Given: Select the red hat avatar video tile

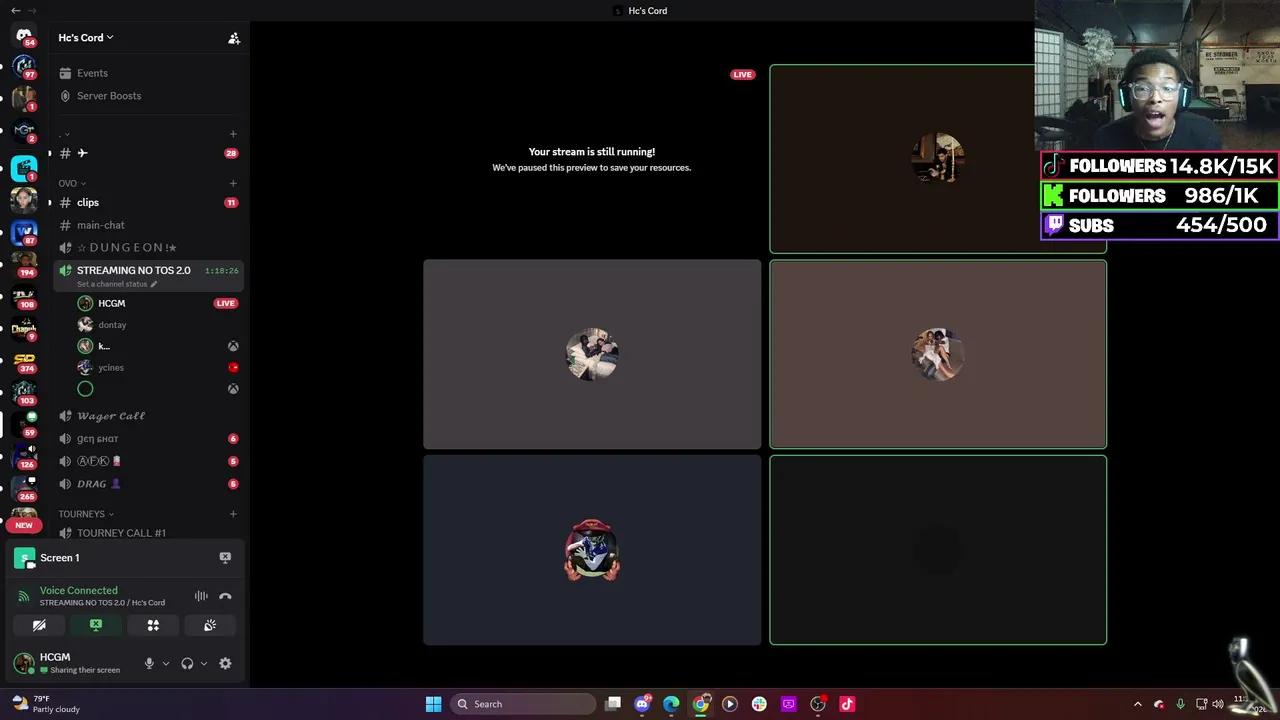Looking at the screenshot, I should (592, 550).
